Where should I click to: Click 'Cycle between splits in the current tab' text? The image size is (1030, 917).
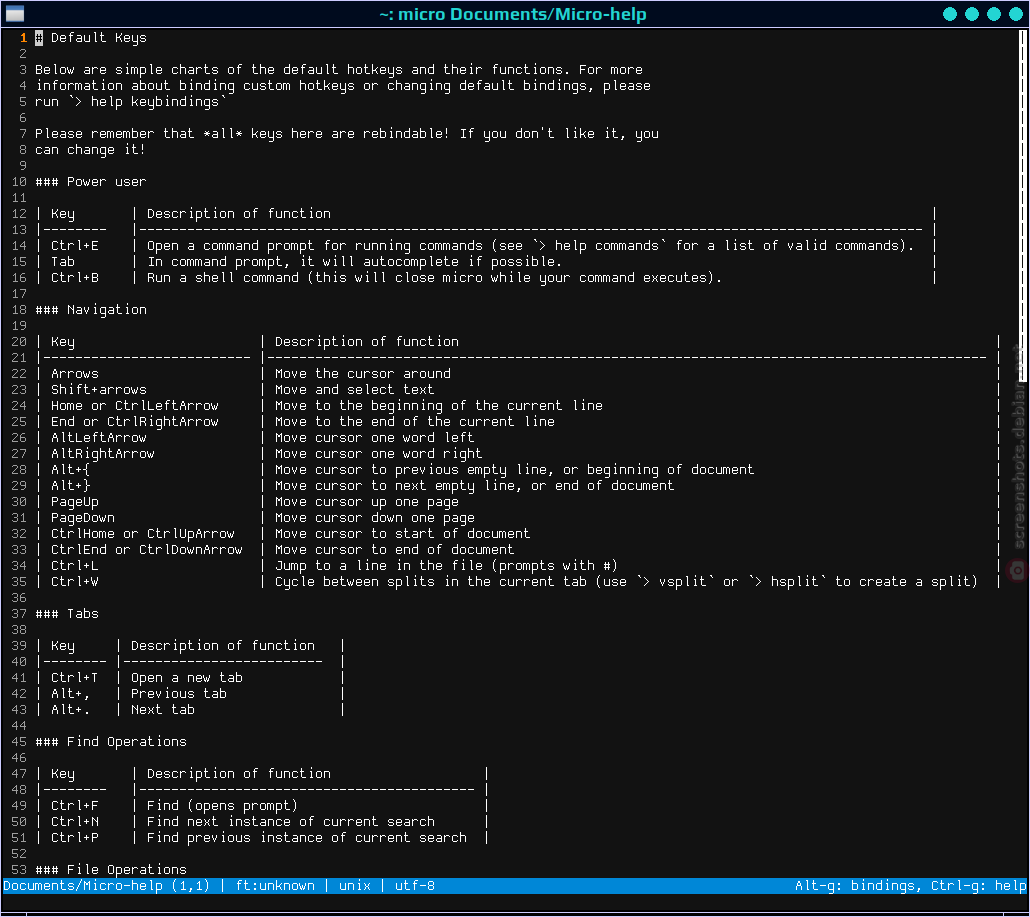(430, 581)
